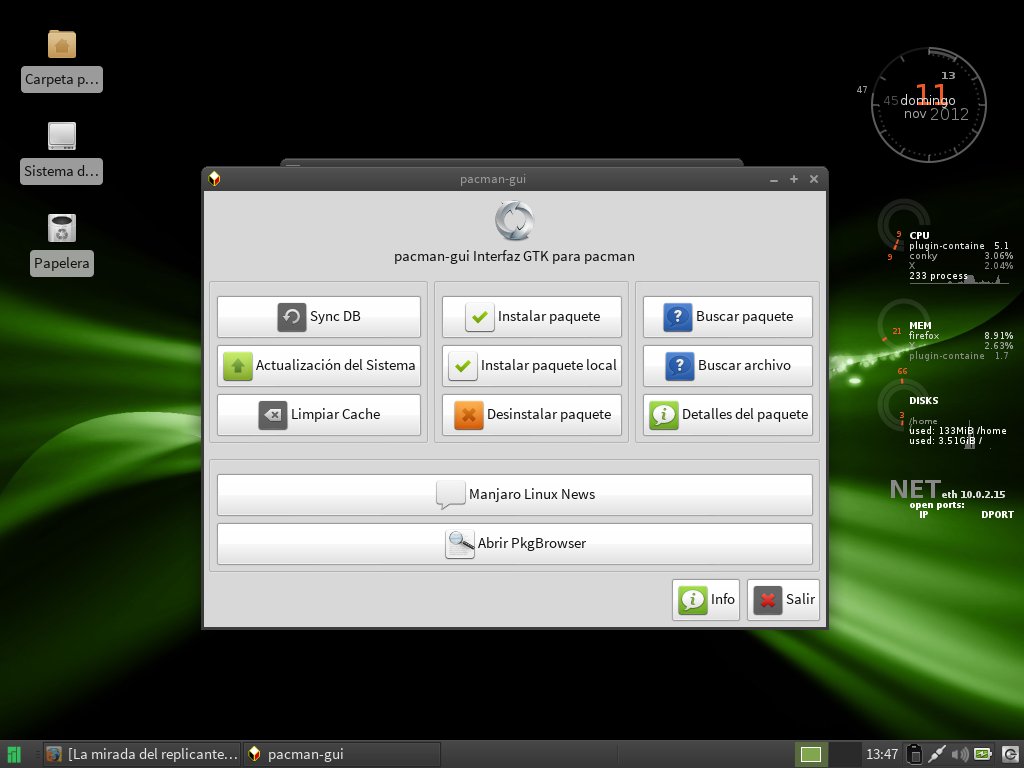Open Manjaro Linux News
This screenshot has width=1024, height=768.
pyautogui.click(x=515, y=495)
